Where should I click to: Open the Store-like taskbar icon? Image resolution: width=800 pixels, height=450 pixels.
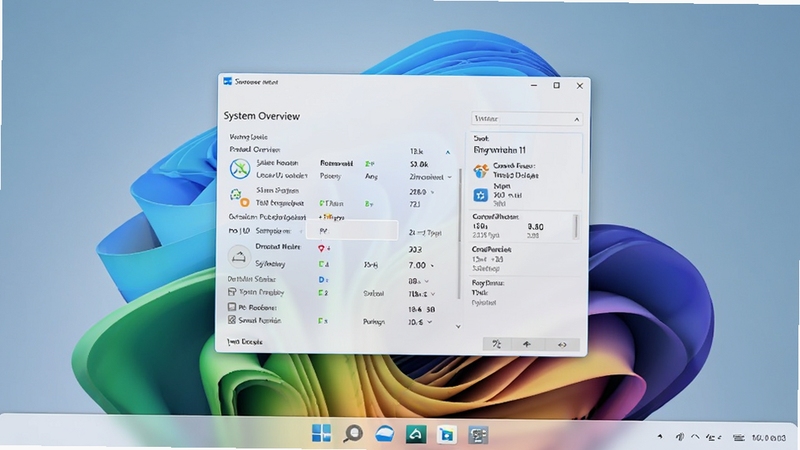click(x=447, y=435)
